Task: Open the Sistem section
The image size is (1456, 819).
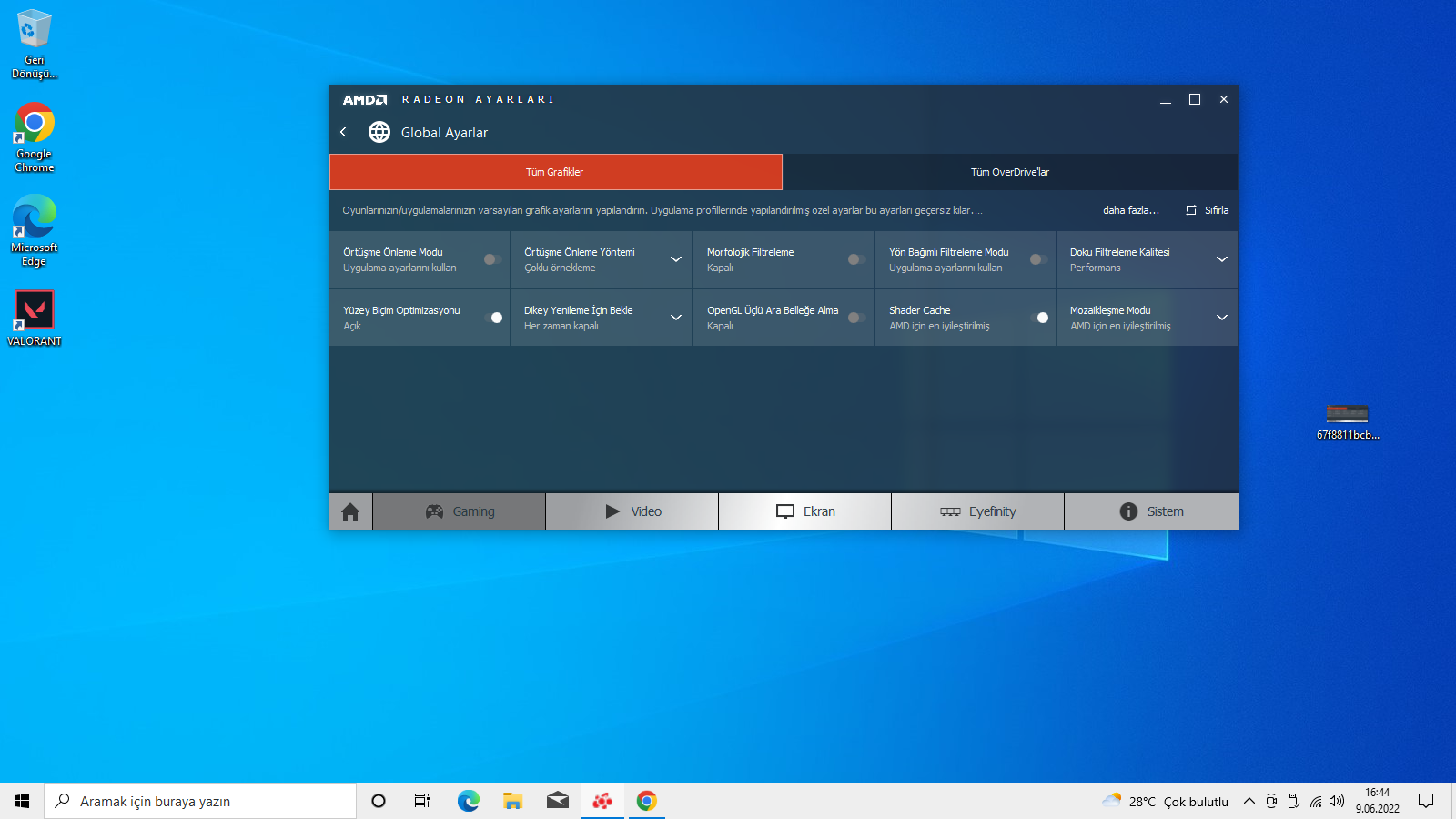Action: (x=1151, y=511)
